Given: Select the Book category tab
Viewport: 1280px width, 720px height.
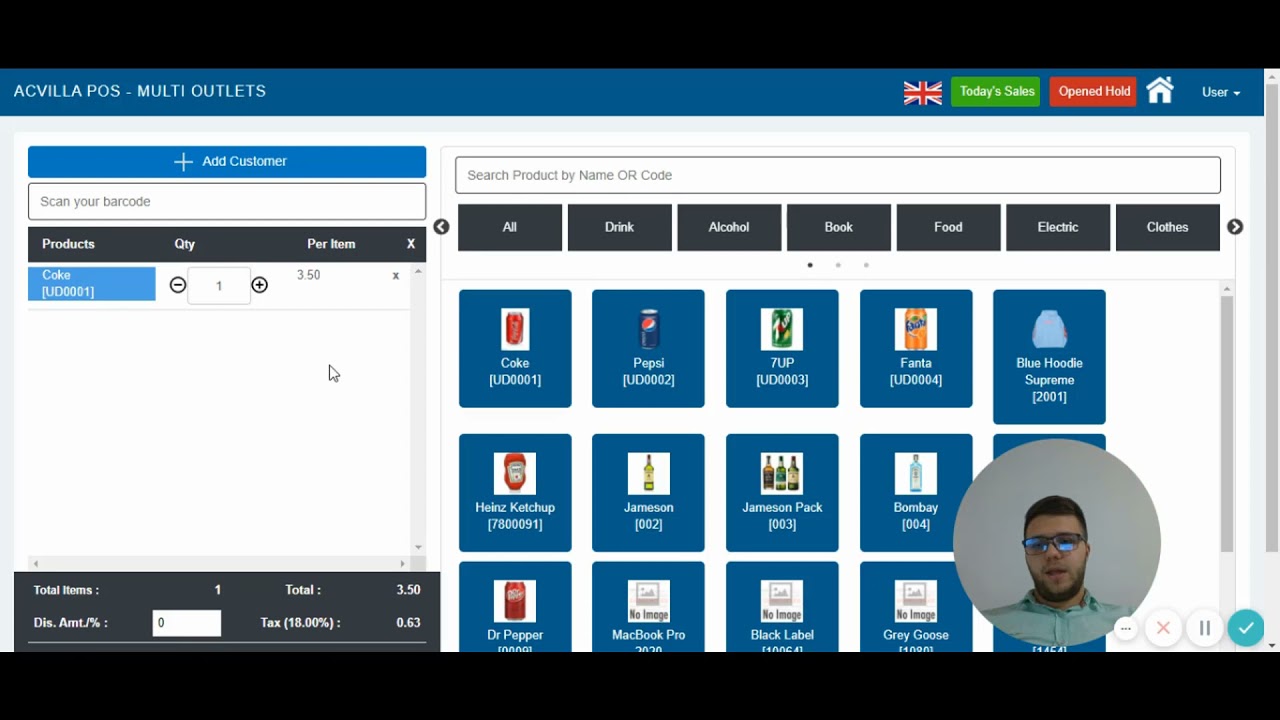Looking at the screenshot, I should tap(839, 228).
